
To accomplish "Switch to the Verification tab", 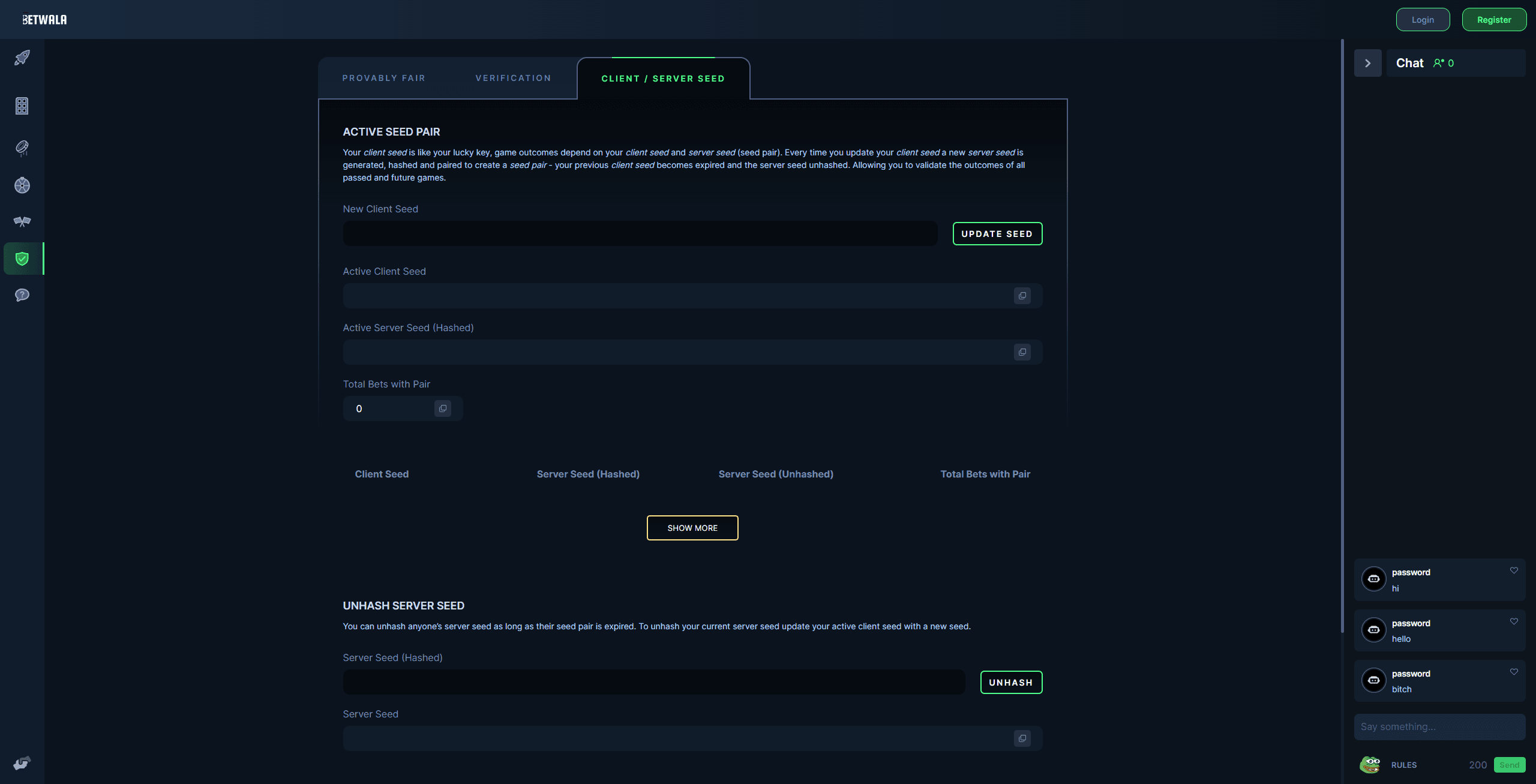I will pyautogui.click(x=513, y=78).
